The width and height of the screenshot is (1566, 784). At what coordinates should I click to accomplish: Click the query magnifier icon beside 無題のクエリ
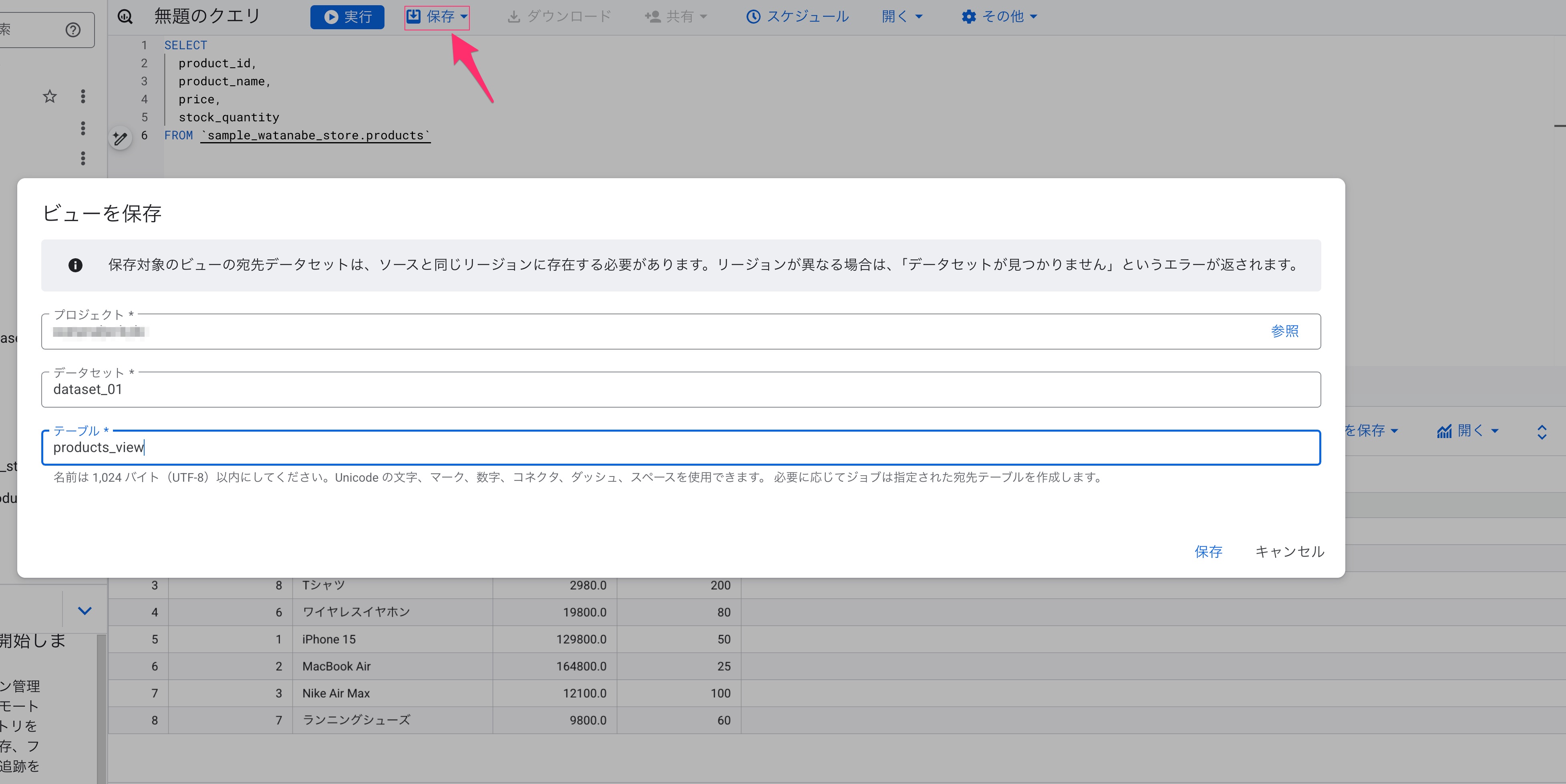125,16
